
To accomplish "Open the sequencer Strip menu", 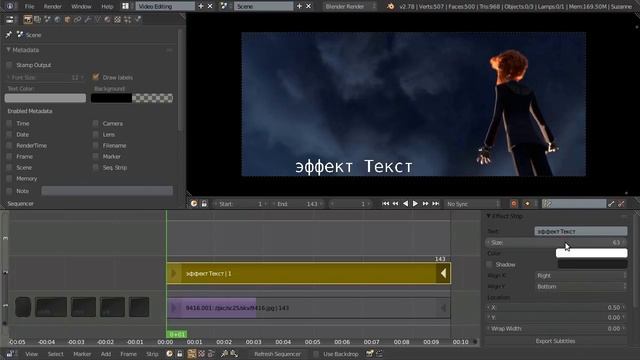I will click(152, 354).
